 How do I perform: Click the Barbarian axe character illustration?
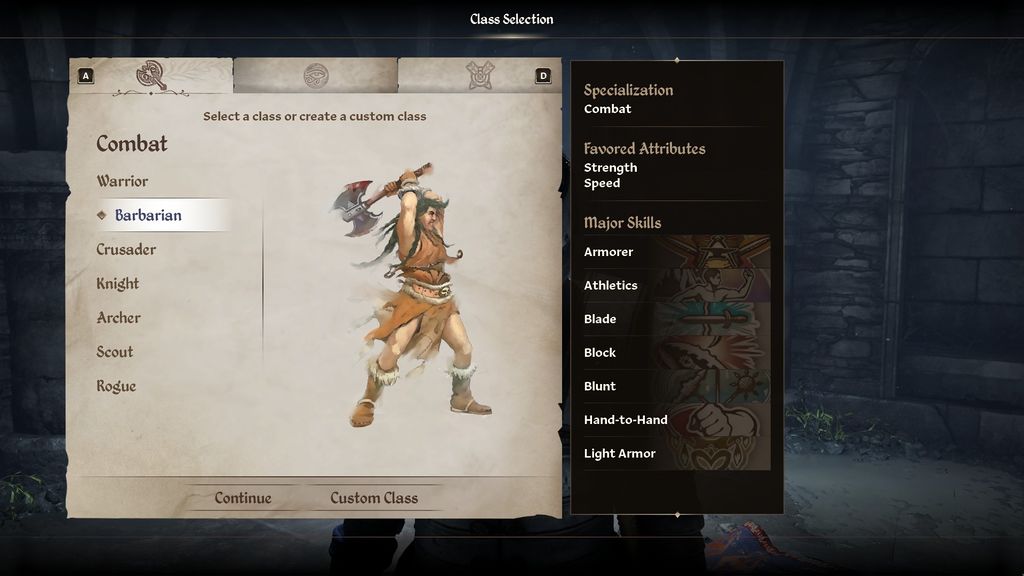coord(412,295)
